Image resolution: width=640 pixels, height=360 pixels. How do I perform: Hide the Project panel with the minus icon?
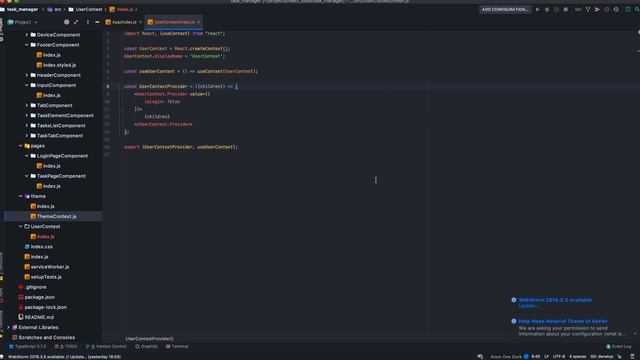(97, 22)
